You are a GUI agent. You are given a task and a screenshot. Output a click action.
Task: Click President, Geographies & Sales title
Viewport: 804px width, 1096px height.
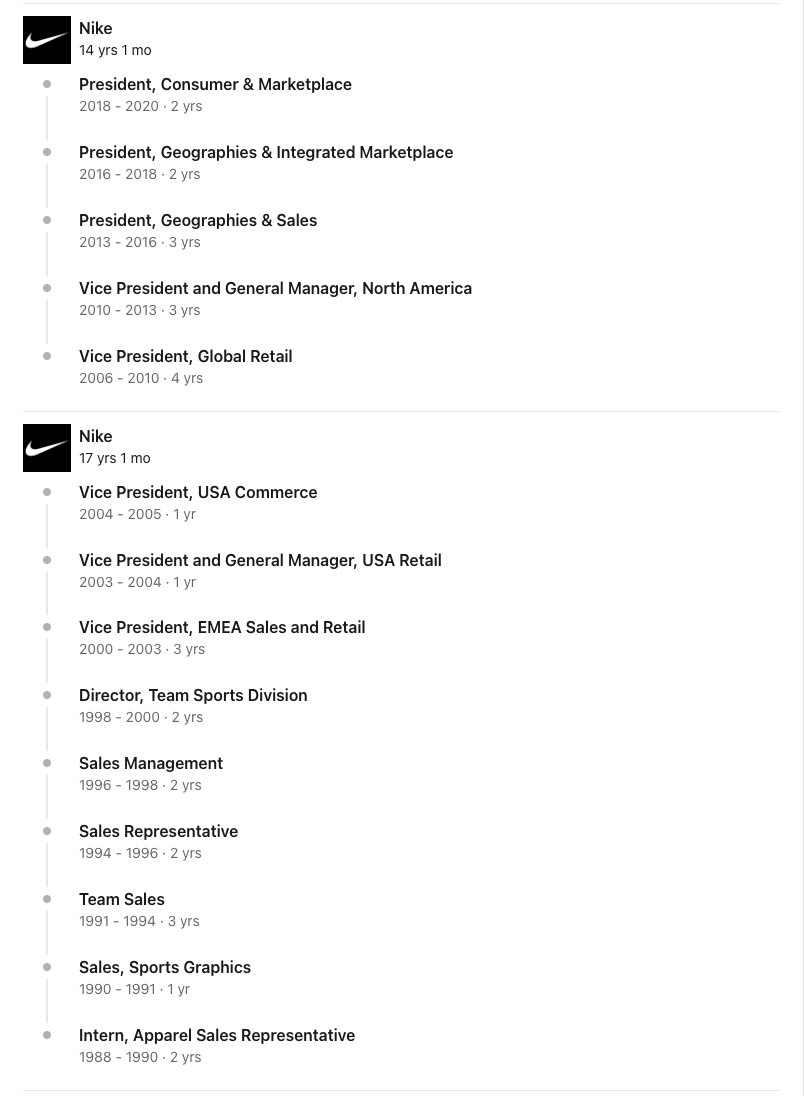coord(198,220)
